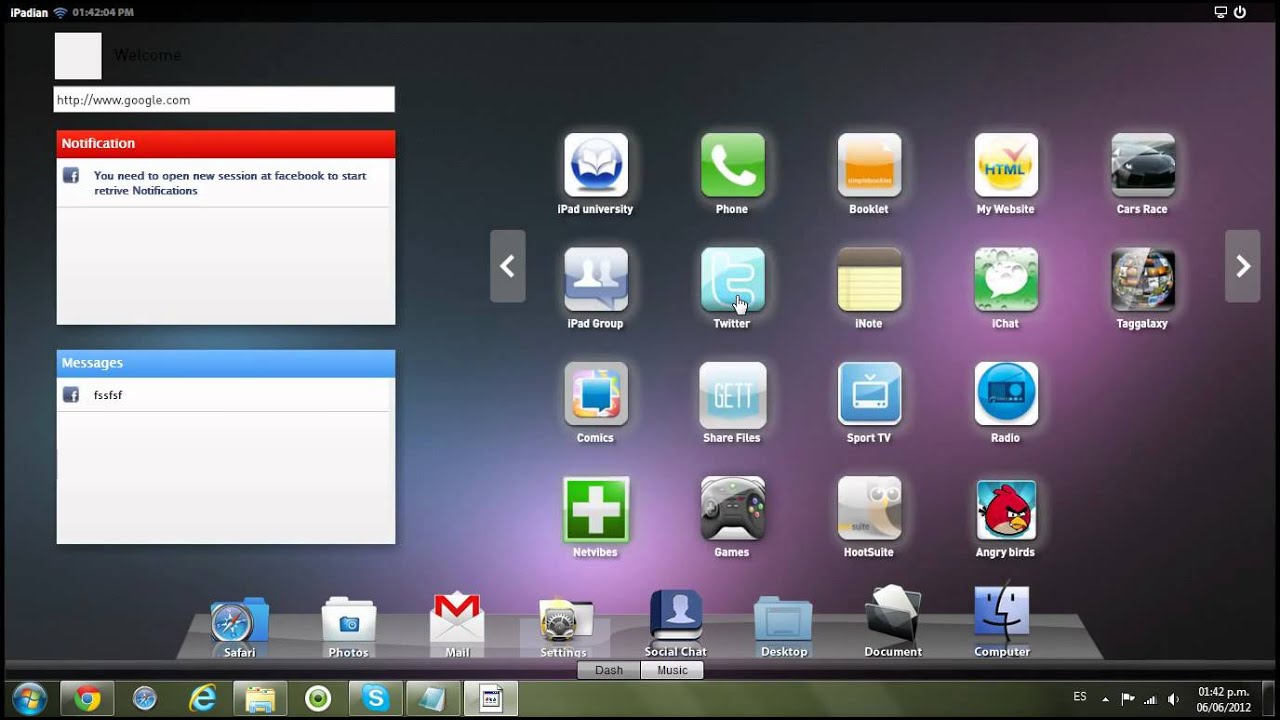The height and width of the screenshot is (720, 1280).
Task: Click the ES language indicator
Action: click(1080, 696)
